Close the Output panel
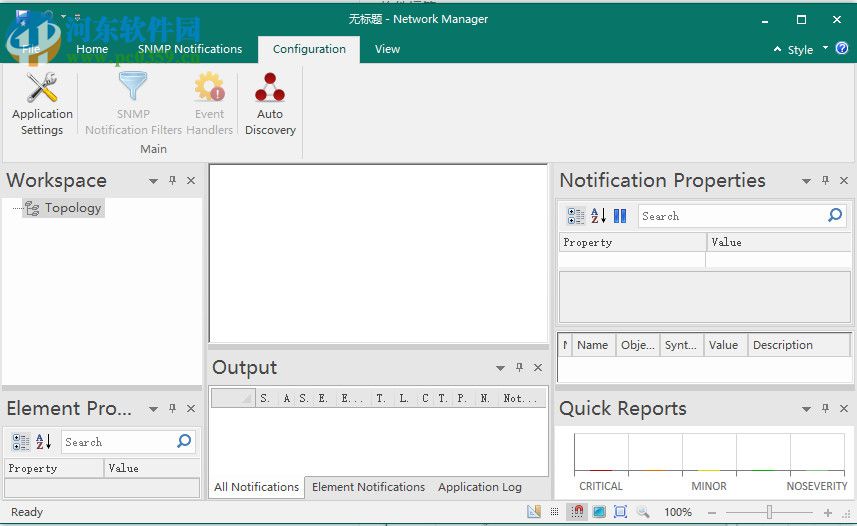 coord(538,368)
